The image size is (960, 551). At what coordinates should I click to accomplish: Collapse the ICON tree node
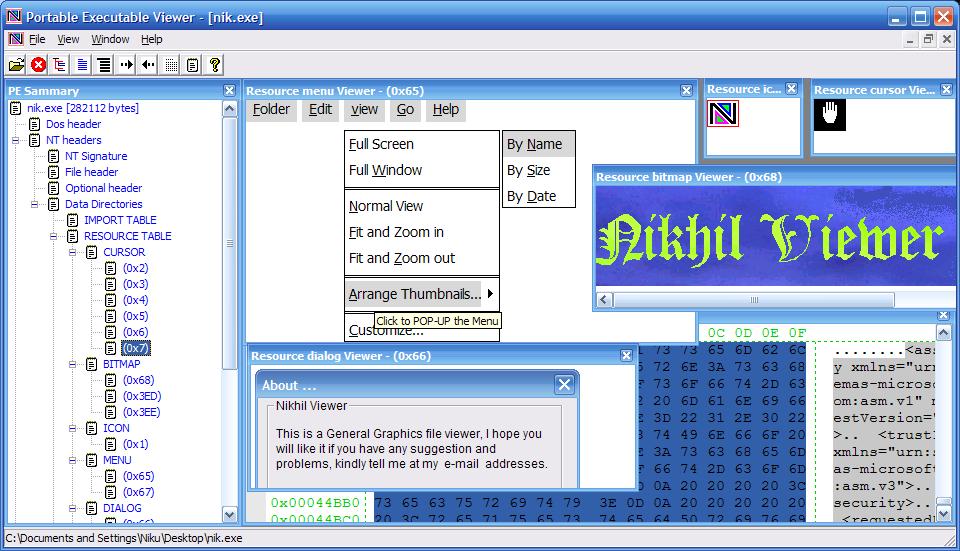[72, 428]
